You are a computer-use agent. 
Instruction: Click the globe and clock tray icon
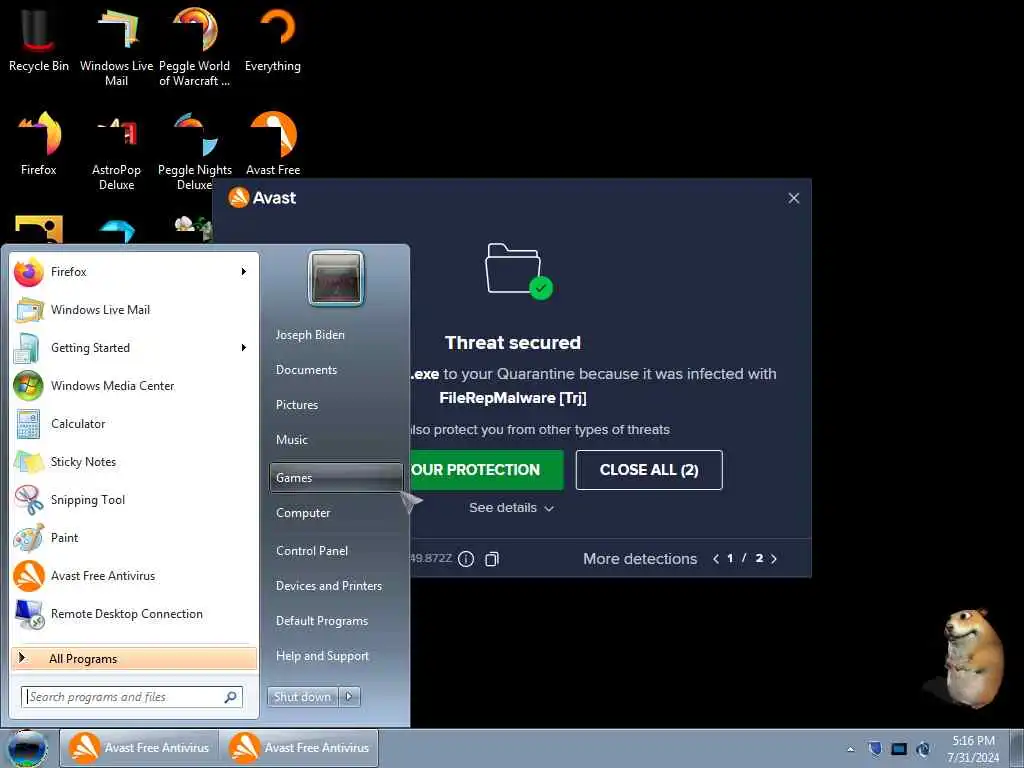coord(923,748)
